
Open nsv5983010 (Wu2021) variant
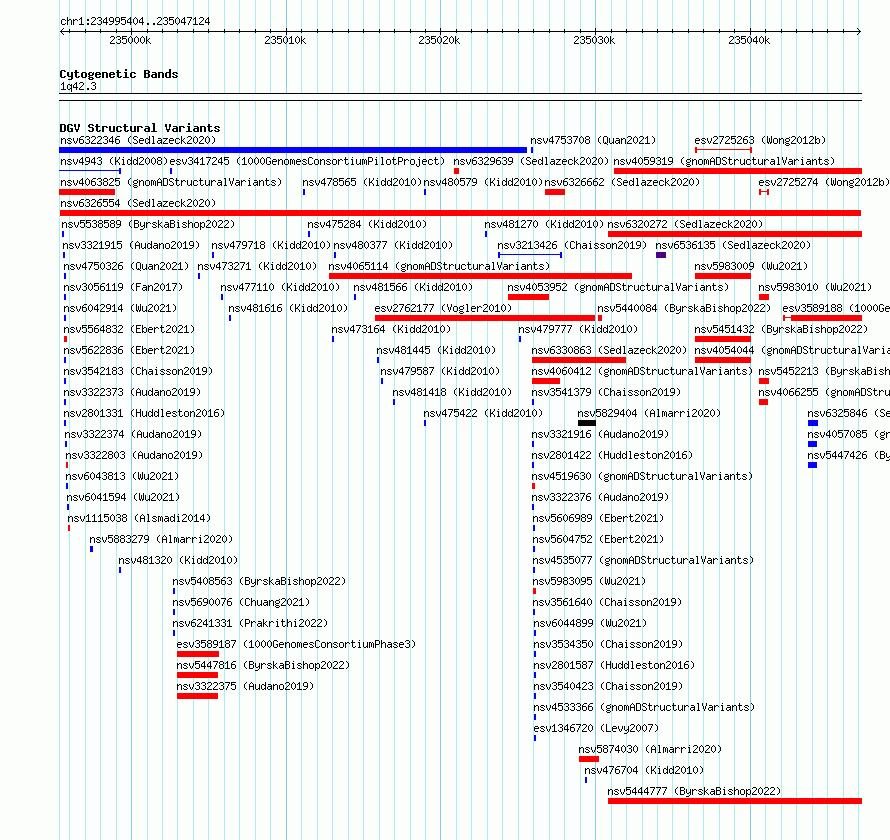(x=815, y=287)
